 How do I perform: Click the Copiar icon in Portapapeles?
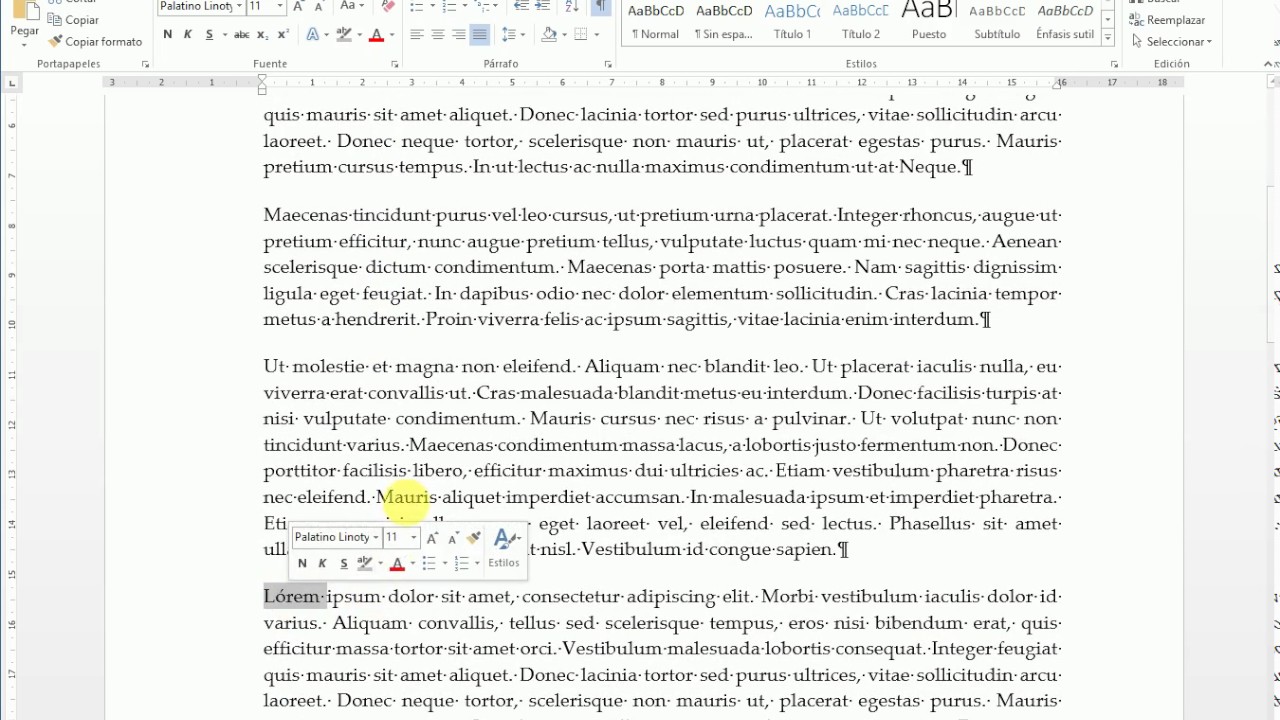point(56,20)
